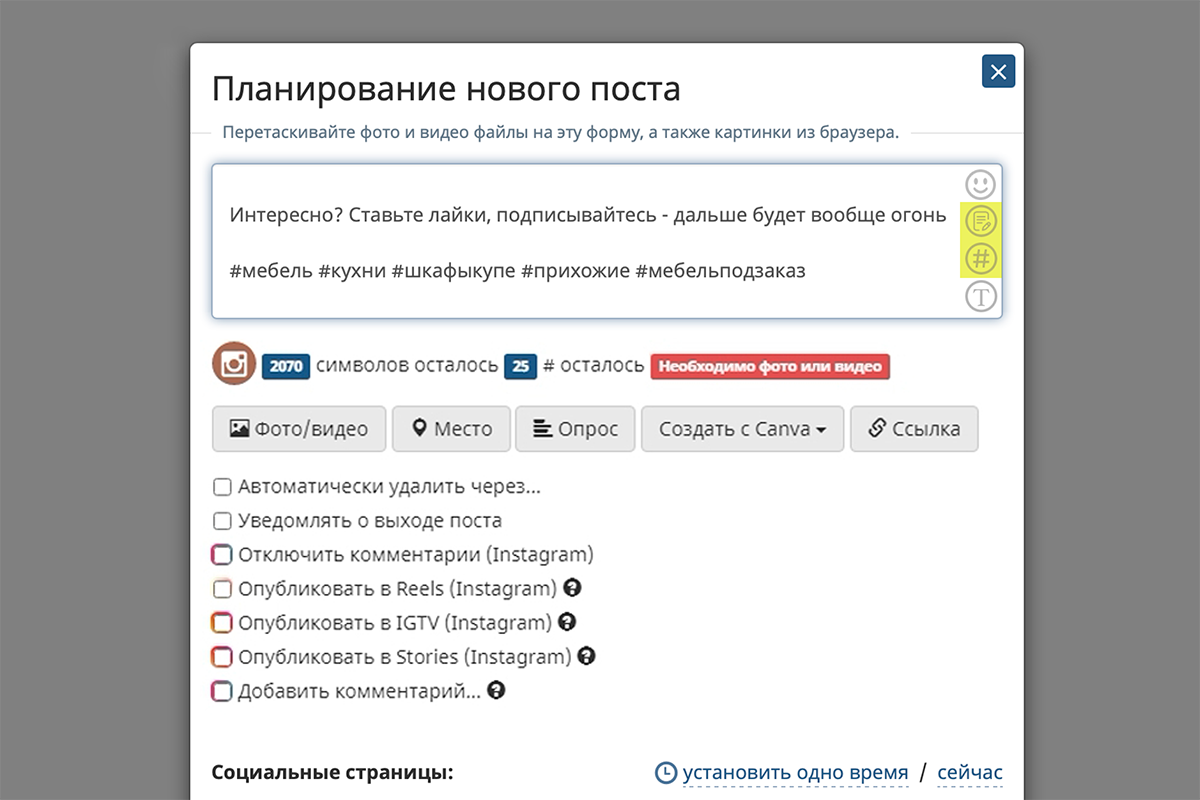Click установить одно время link
1200x800 pixels.
pyautogui.click(x=796, y=773)
